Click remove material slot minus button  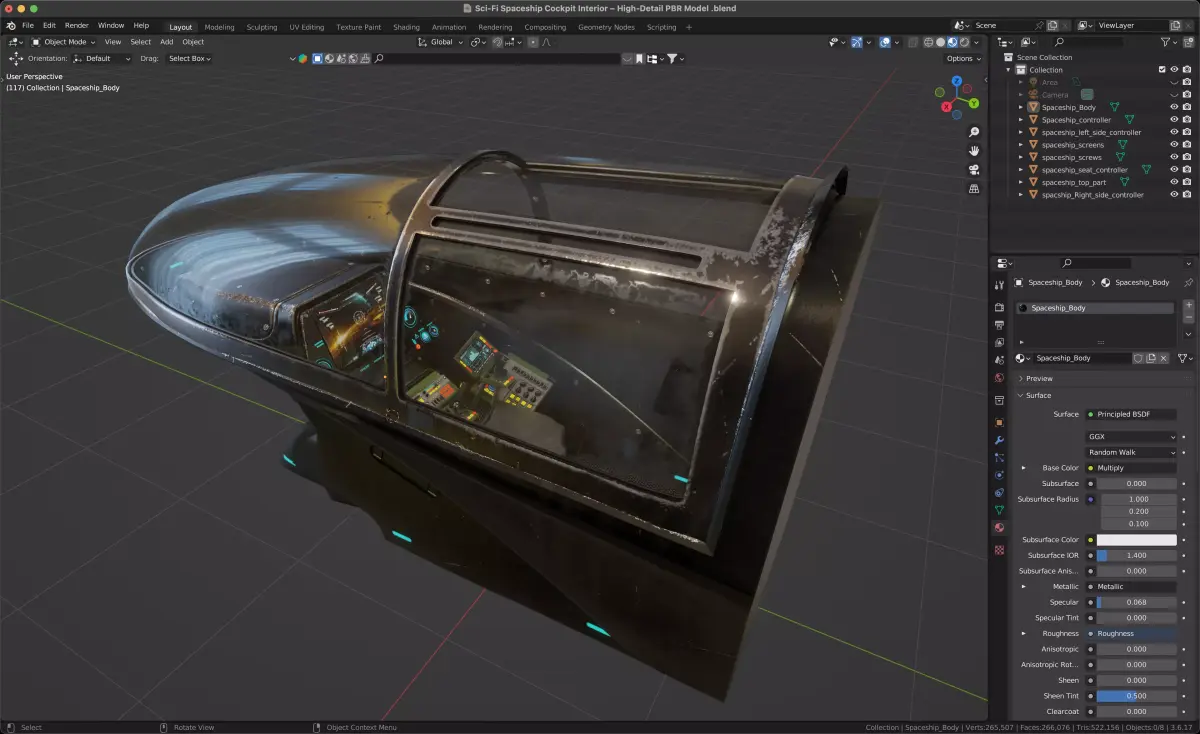[x=1189, y=317]
